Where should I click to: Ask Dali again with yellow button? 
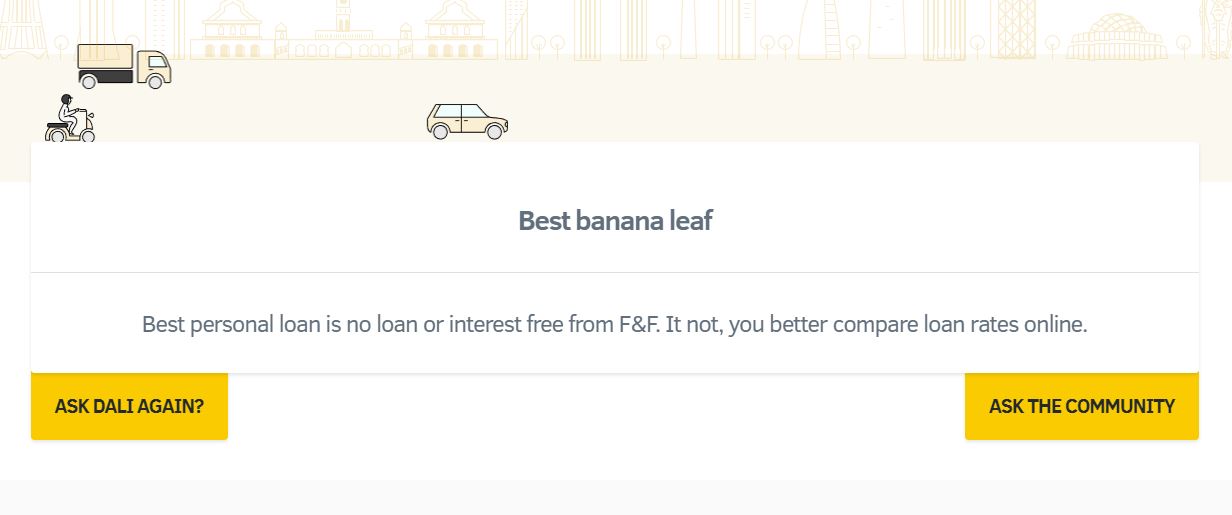pyautogui.click(x=129, y=407)
